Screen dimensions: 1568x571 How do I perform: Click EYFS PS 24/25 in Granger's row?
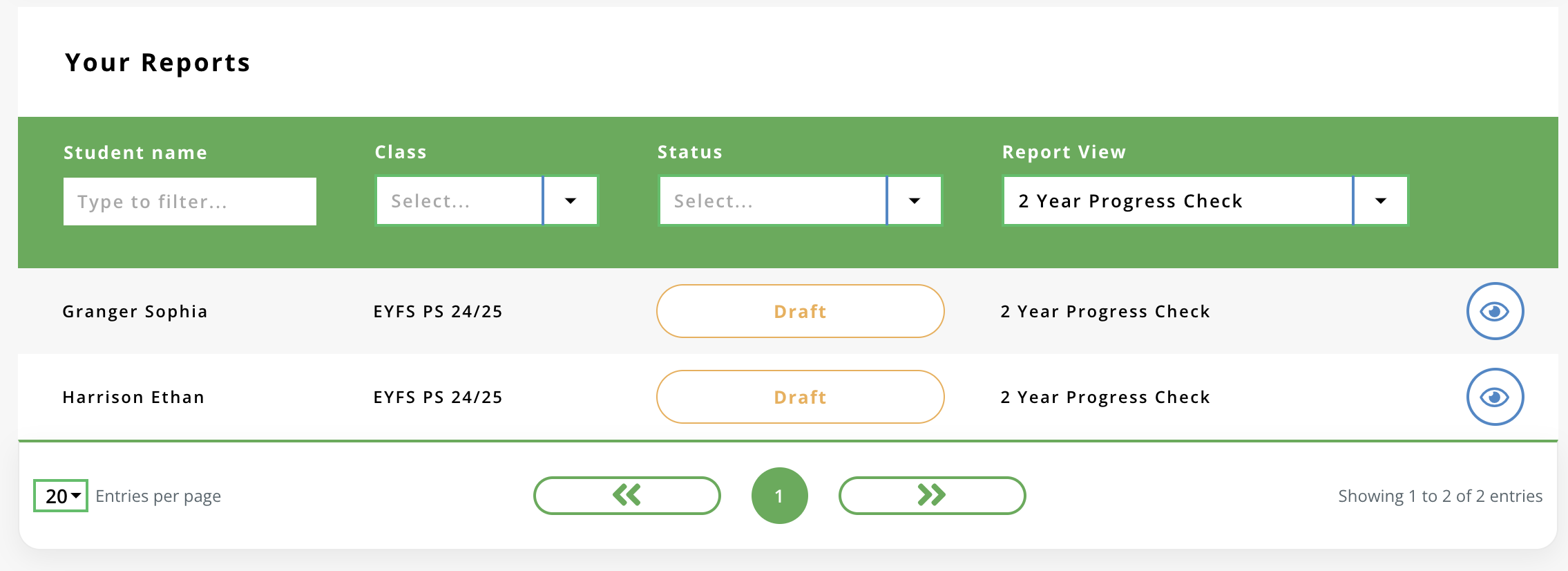click(x=438, y=312)
